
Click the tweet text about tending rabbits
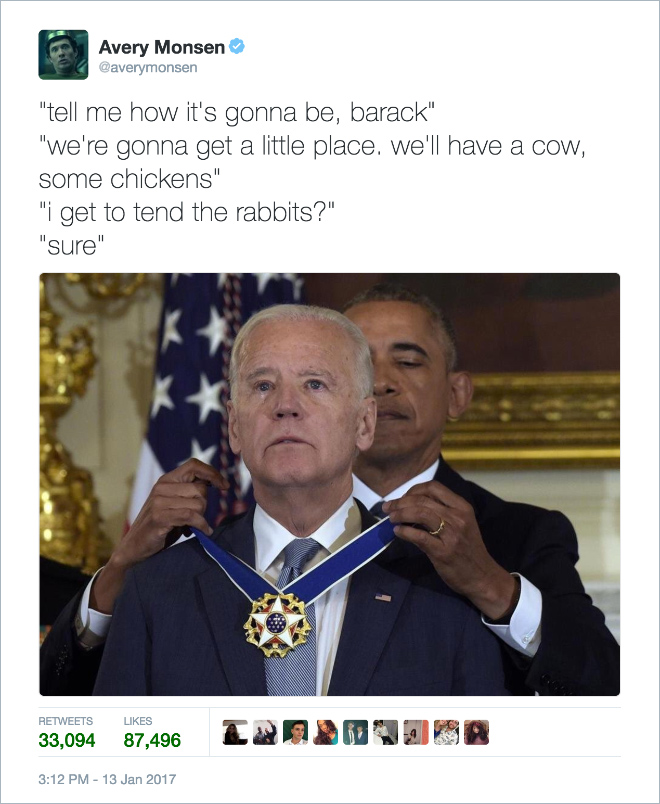(x=187, y=213)
